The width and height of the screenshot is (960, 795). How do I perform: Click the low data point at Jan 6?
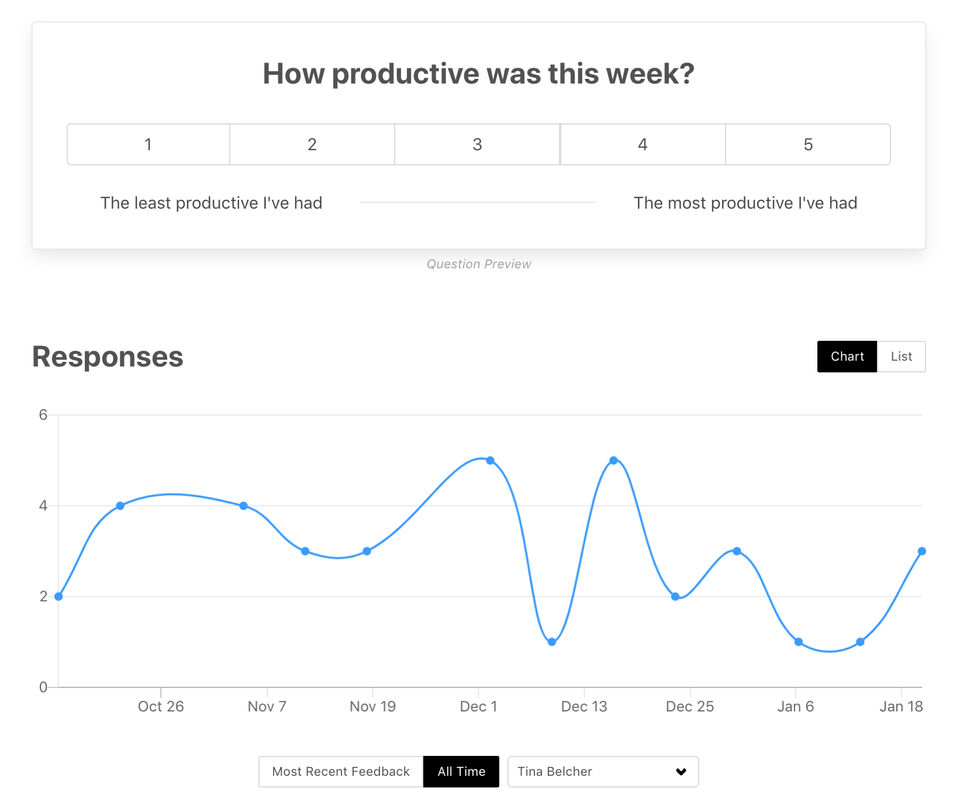pyautogui.click(x=798, y=642)
